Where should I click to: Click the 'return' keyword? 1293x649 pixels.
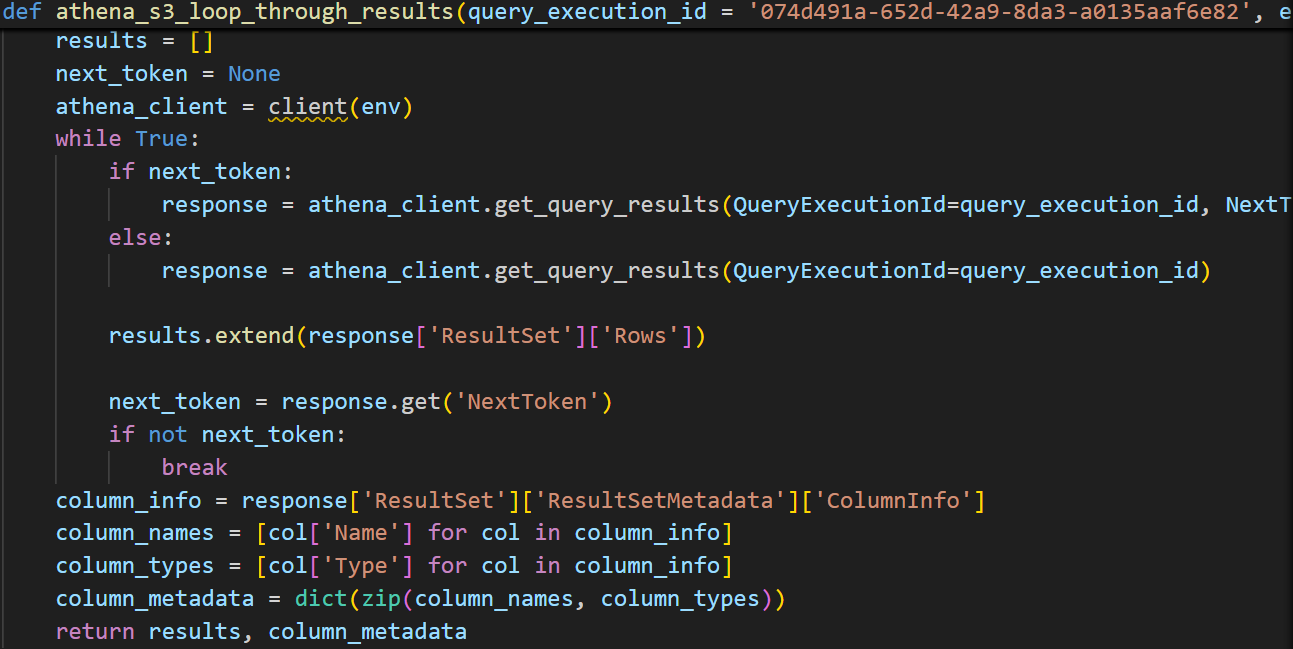coord(95,632)
